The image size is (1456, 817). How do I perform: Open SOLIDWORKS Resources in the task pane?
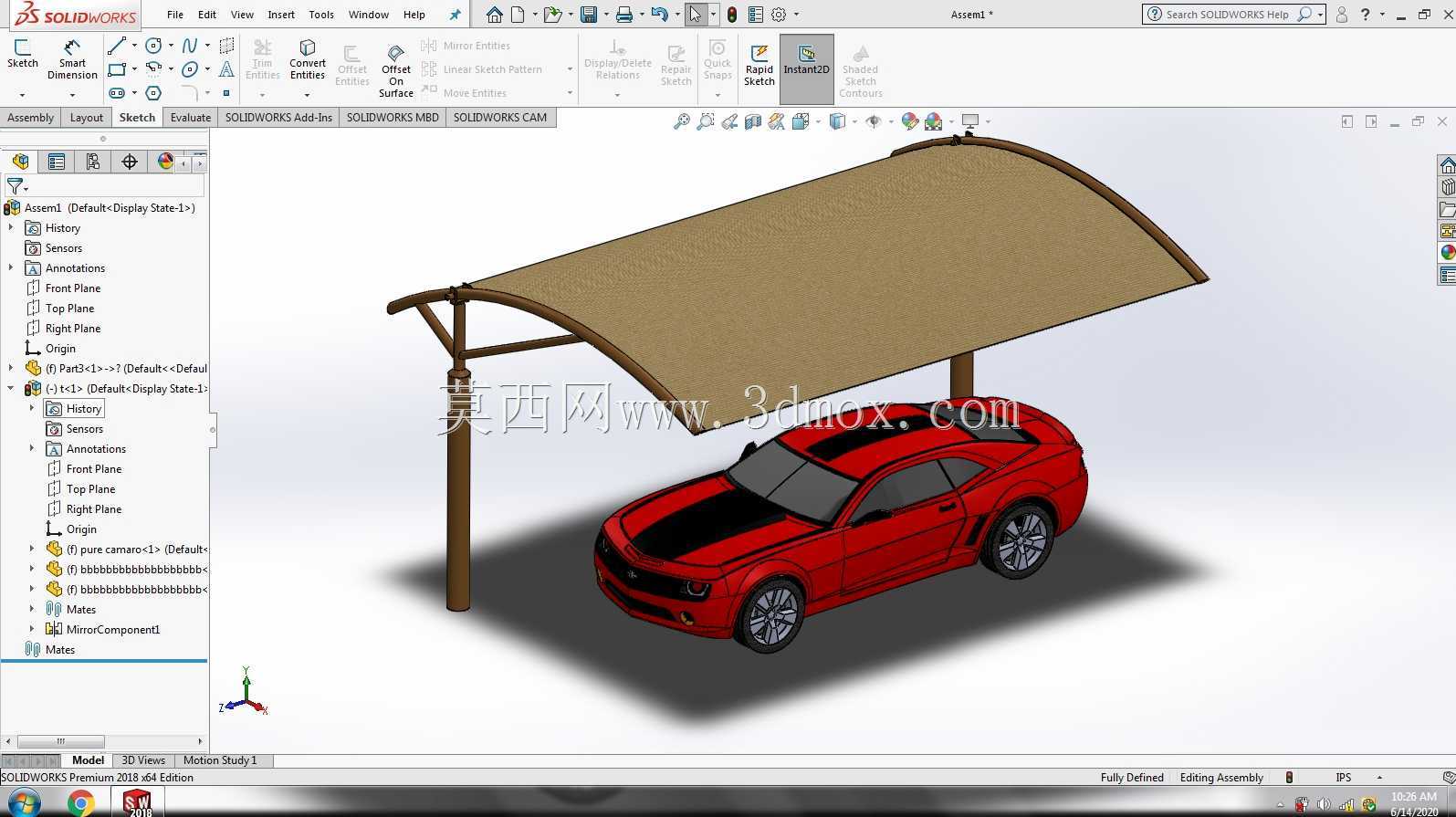[x=1448, y=165]
